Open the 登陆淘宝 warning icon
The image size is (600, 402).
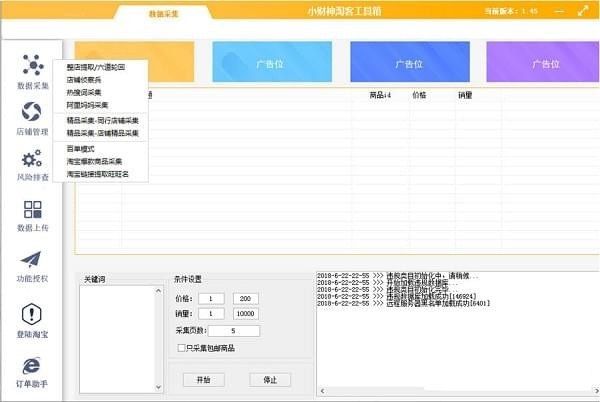pos(32,314)
